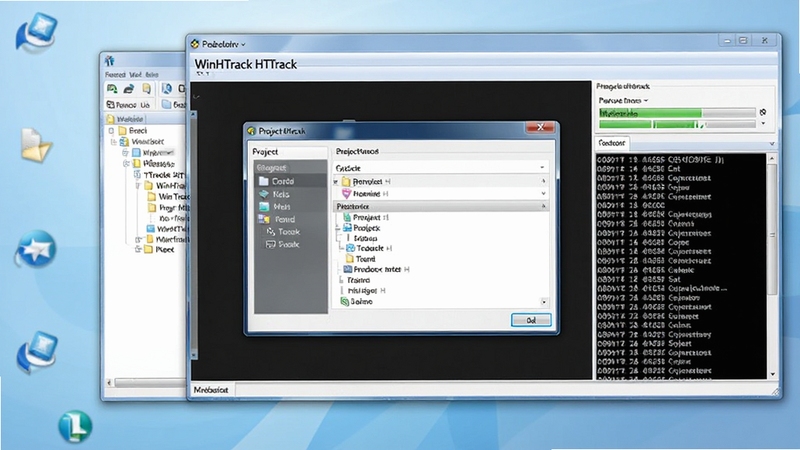Screen dimensions: 800x450
Task: Click the upper green progress bar in right panel
Action: [677, 113]
